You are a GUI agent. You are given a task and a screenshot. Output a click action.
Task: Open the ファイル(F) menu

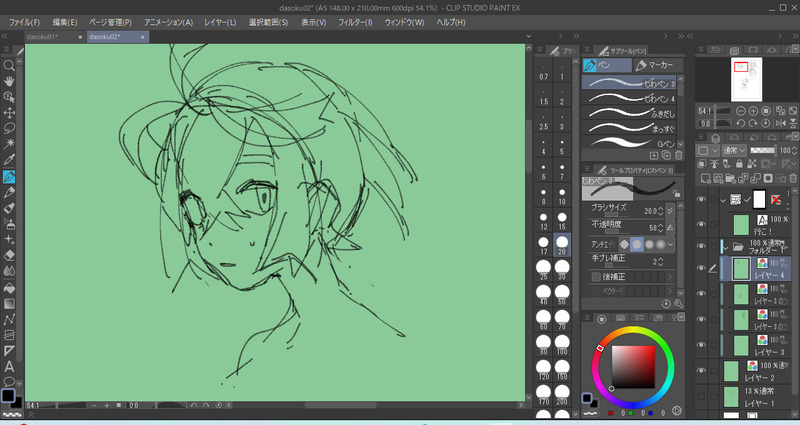click(x=24, y=22)
